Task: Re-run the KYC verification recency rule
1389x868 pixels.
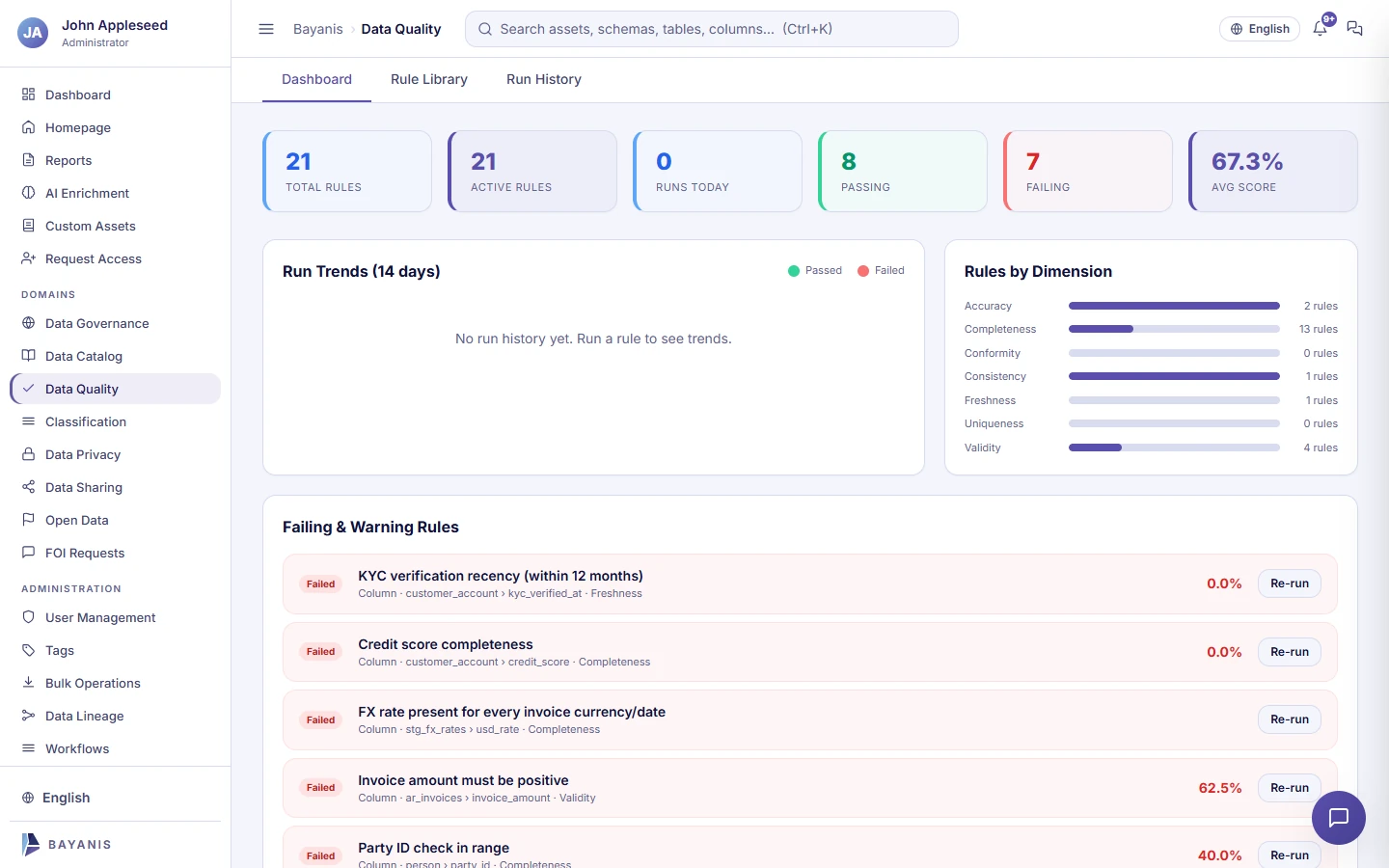Action: pyautogui.click(x=1290, y=583)
